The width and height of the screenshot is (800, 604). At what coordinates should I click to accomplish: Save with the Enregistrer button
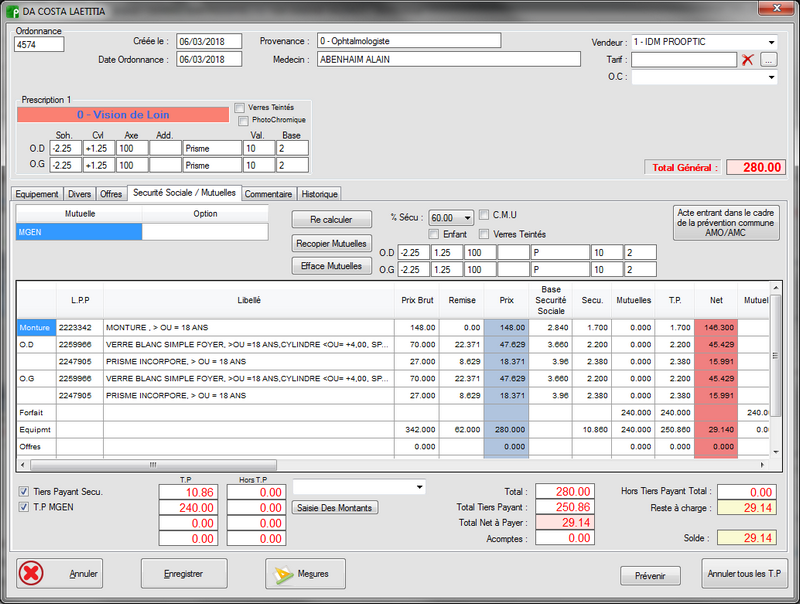184,573
